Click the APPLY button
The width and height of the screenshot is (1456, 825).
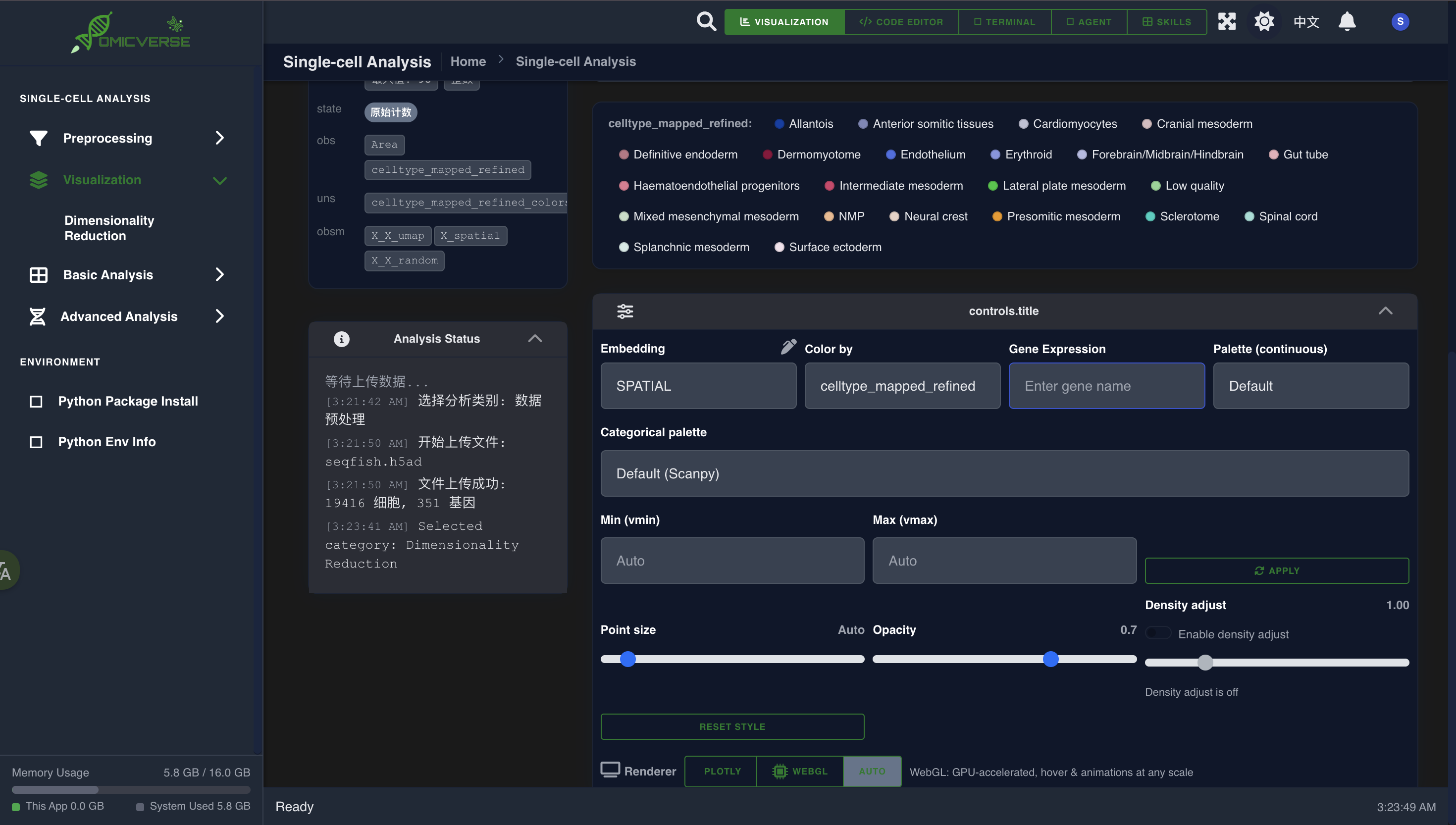click(x=1276, y=570)
